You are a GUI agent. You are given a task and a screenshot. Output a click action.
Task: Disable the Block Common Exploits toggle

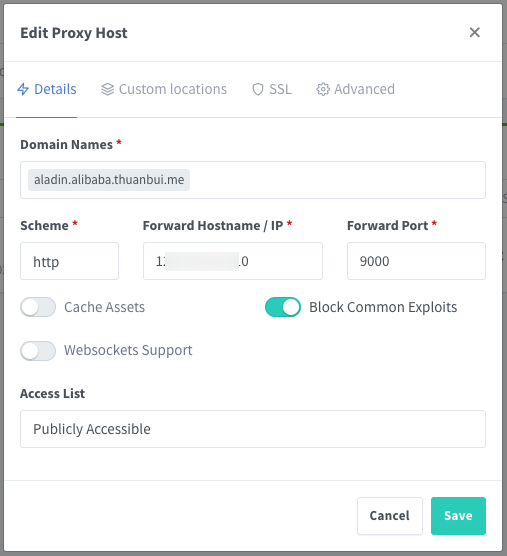(283, 307)
